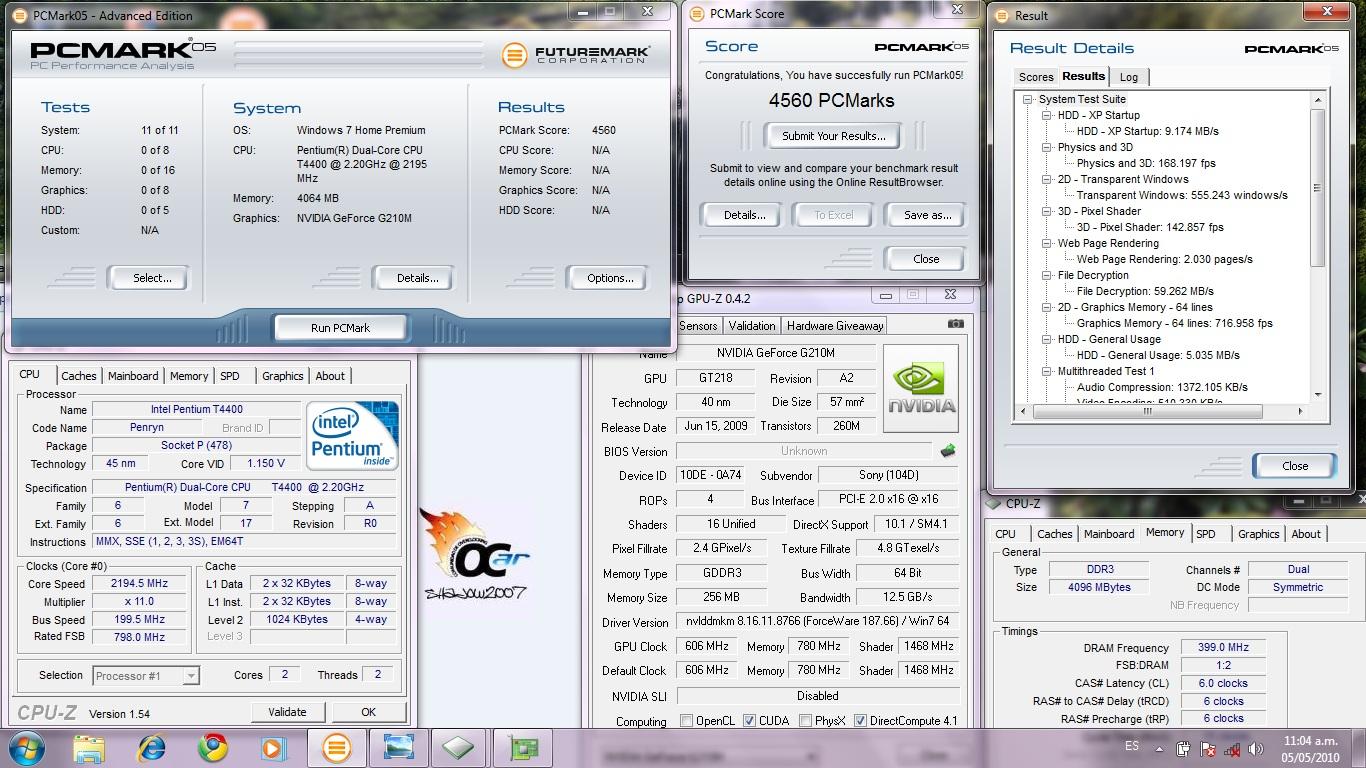Click OK button in CPU-Z
Screen dimensions: 1366x768
(368, 712)
